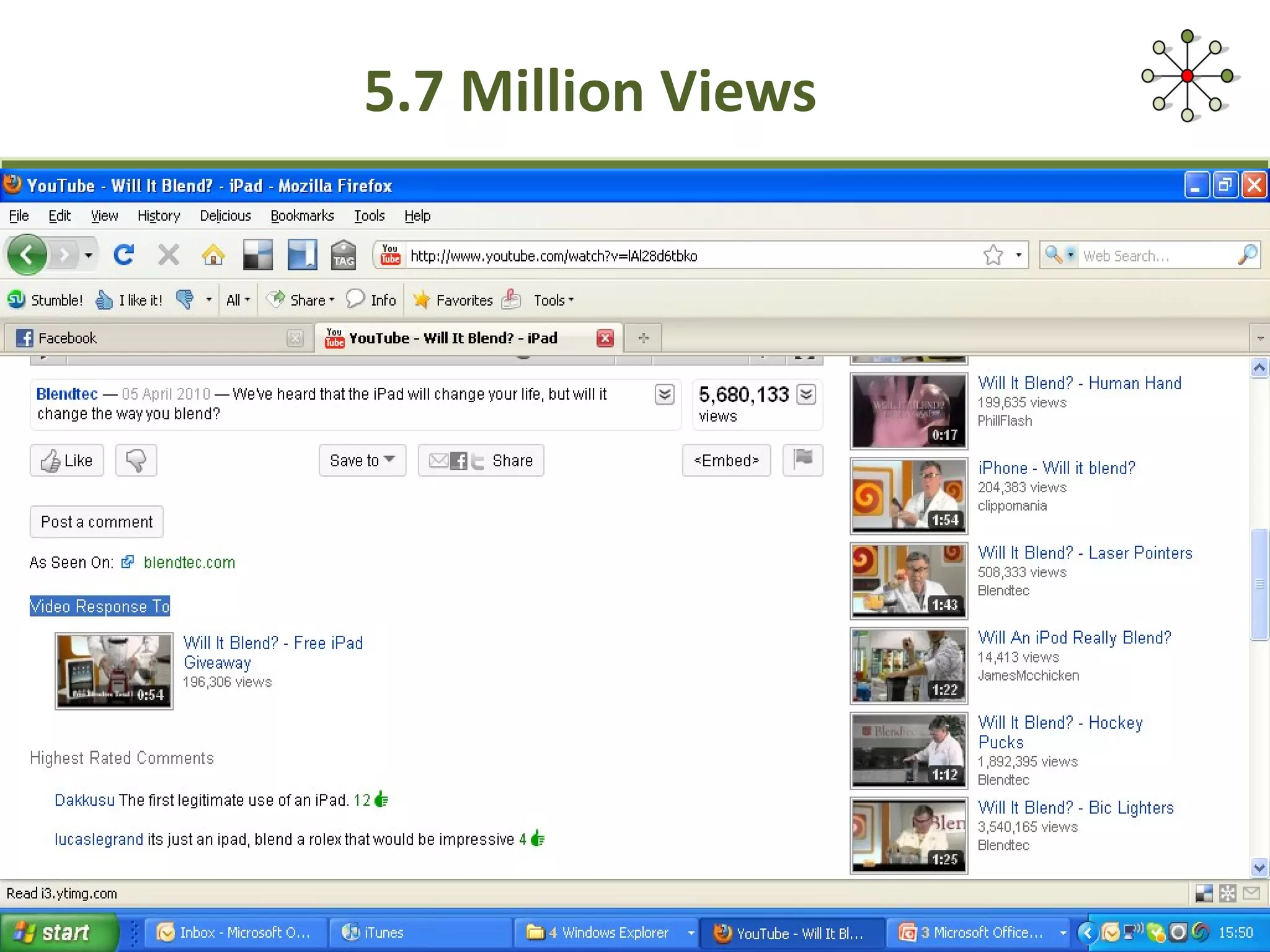This screenshot has width=1270, height=952.
Task: Click the Firefox back arrow button
Action: click(27, 255)
